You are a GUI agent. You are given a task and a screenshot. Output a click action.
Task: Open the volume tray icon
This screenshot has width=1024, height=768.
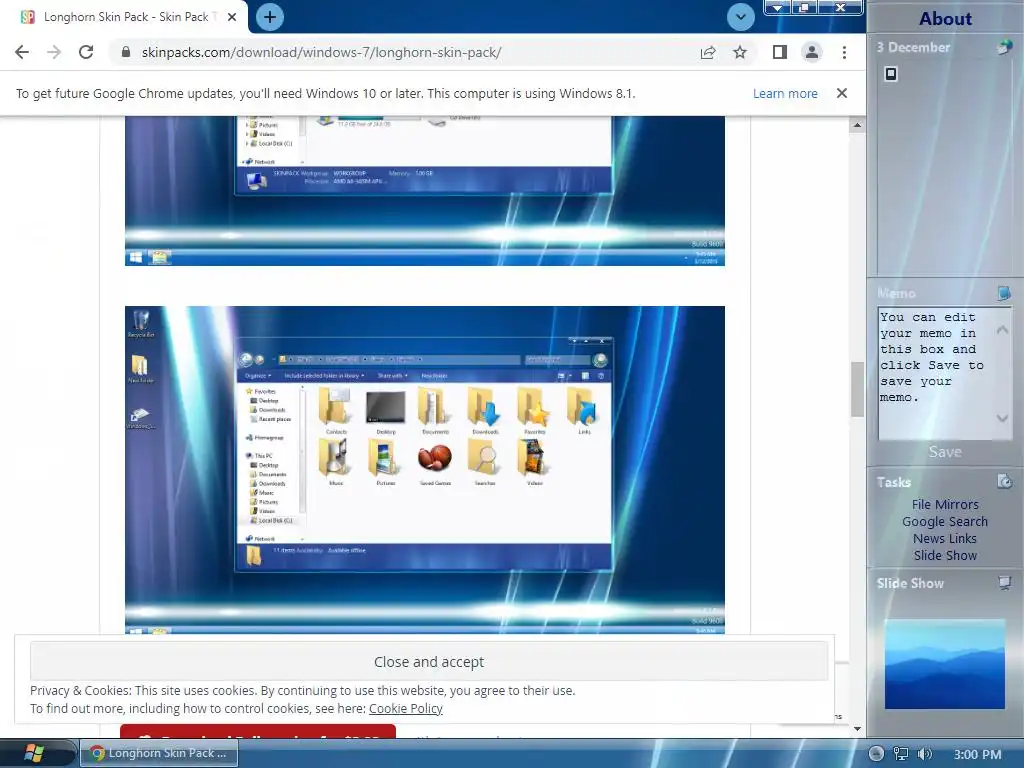[x=925, y=754]
